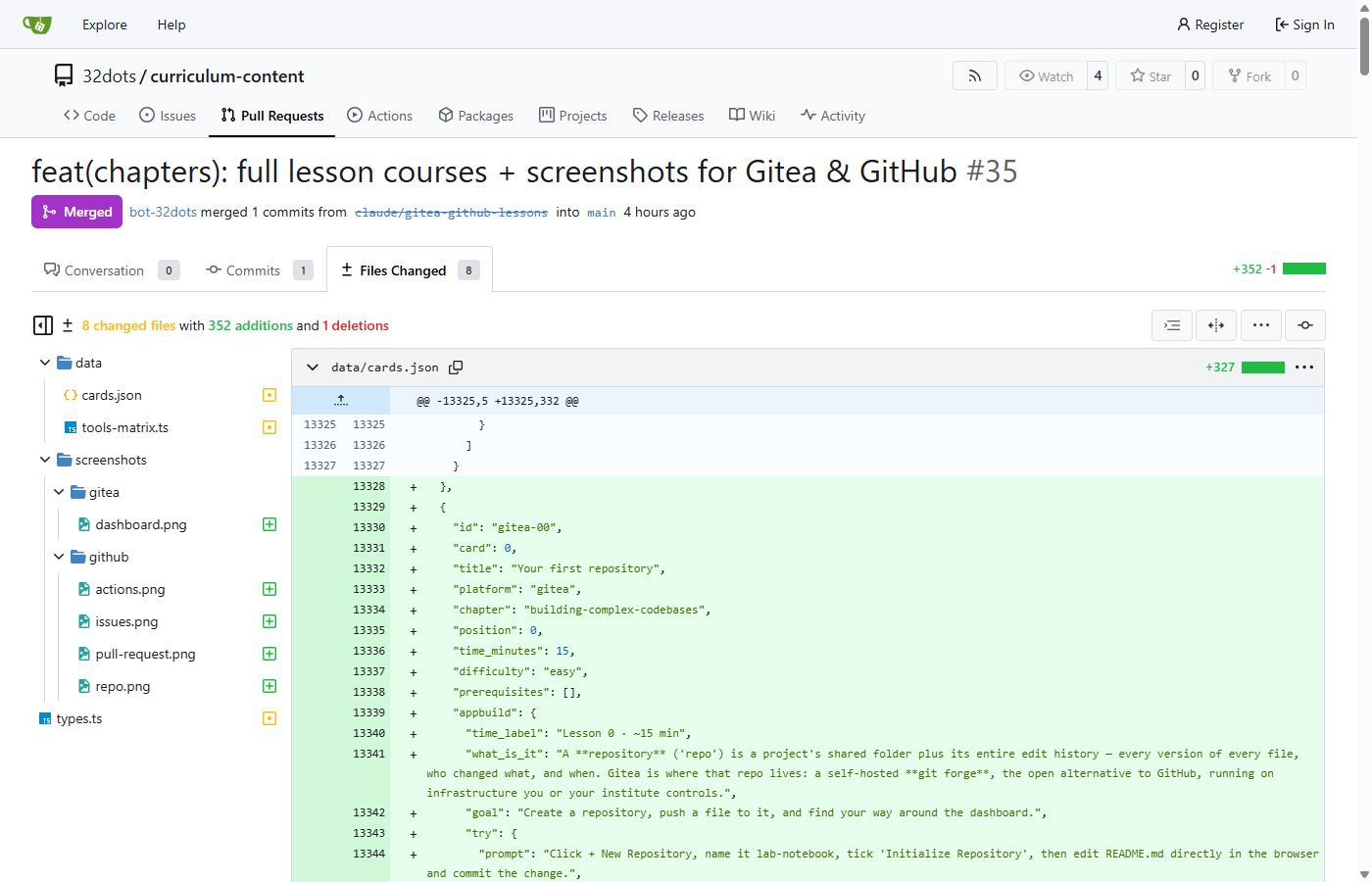
Task: Select issues.png in the file tree
Action: tap(125, 621)
